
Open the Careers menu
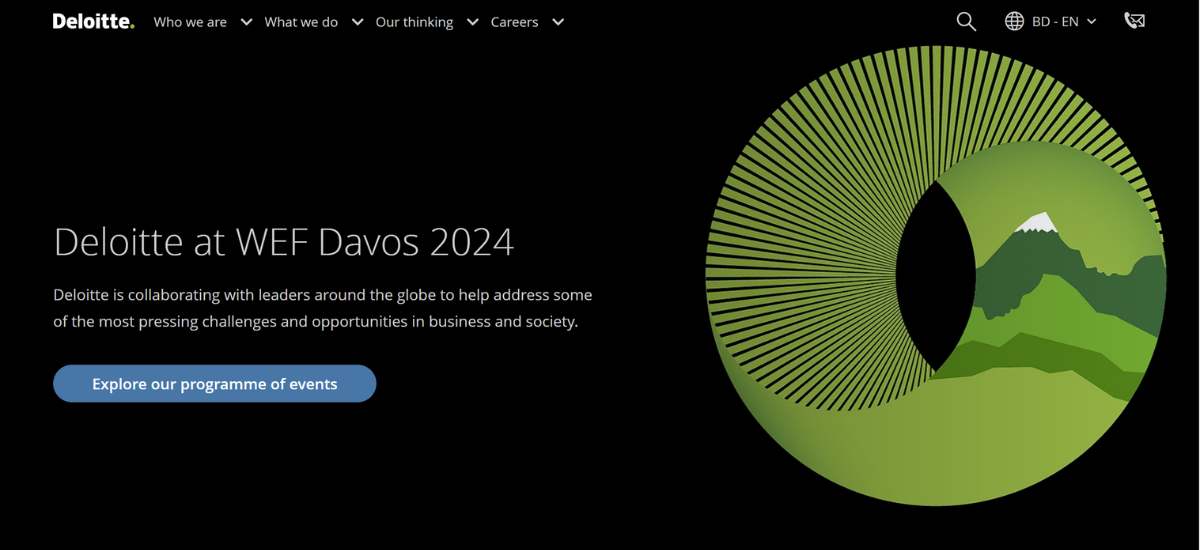click(x=514, y=22)
